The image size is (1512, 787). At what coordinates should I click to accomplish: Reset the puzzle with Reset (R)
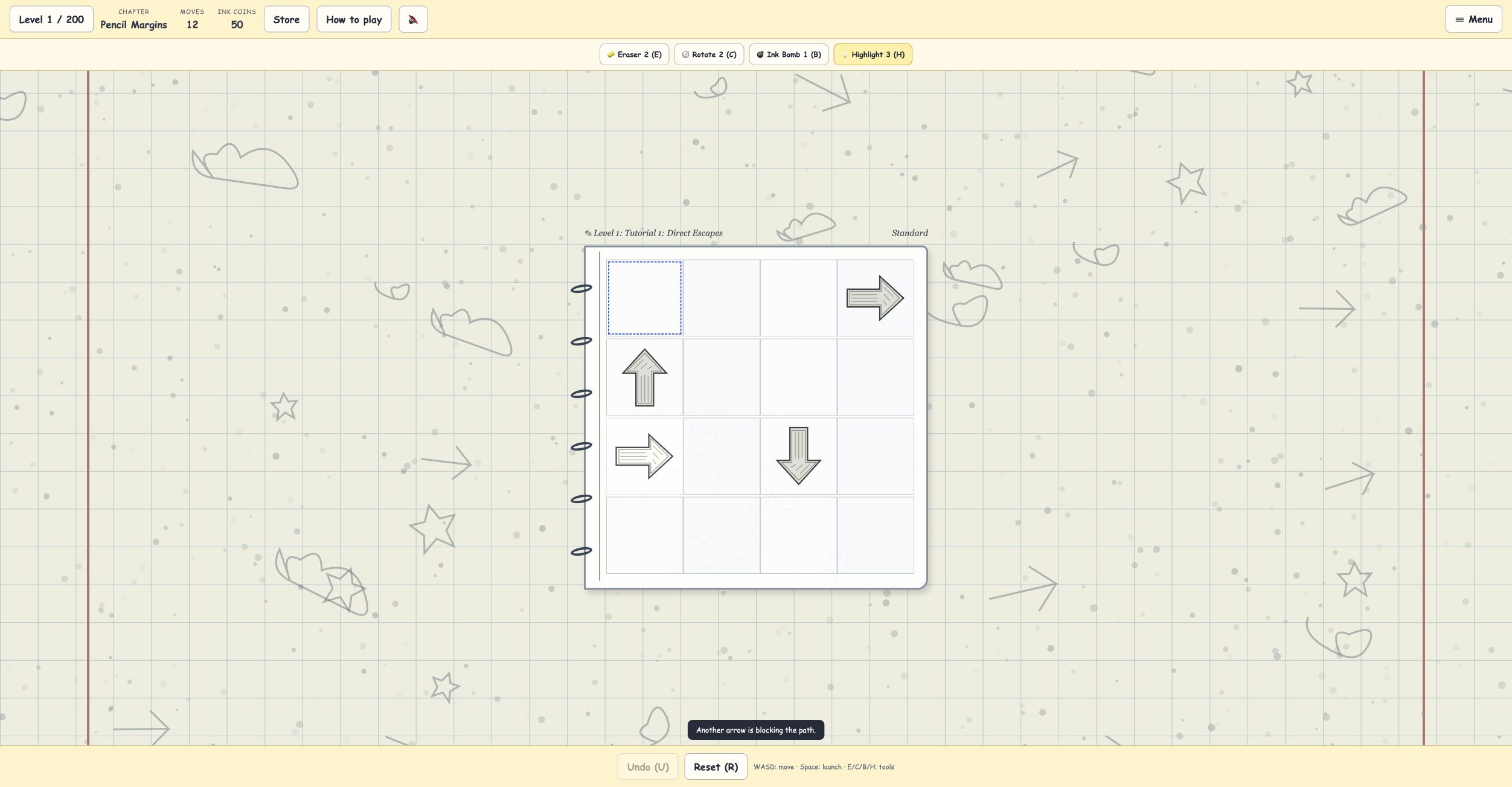pos(716,766)
